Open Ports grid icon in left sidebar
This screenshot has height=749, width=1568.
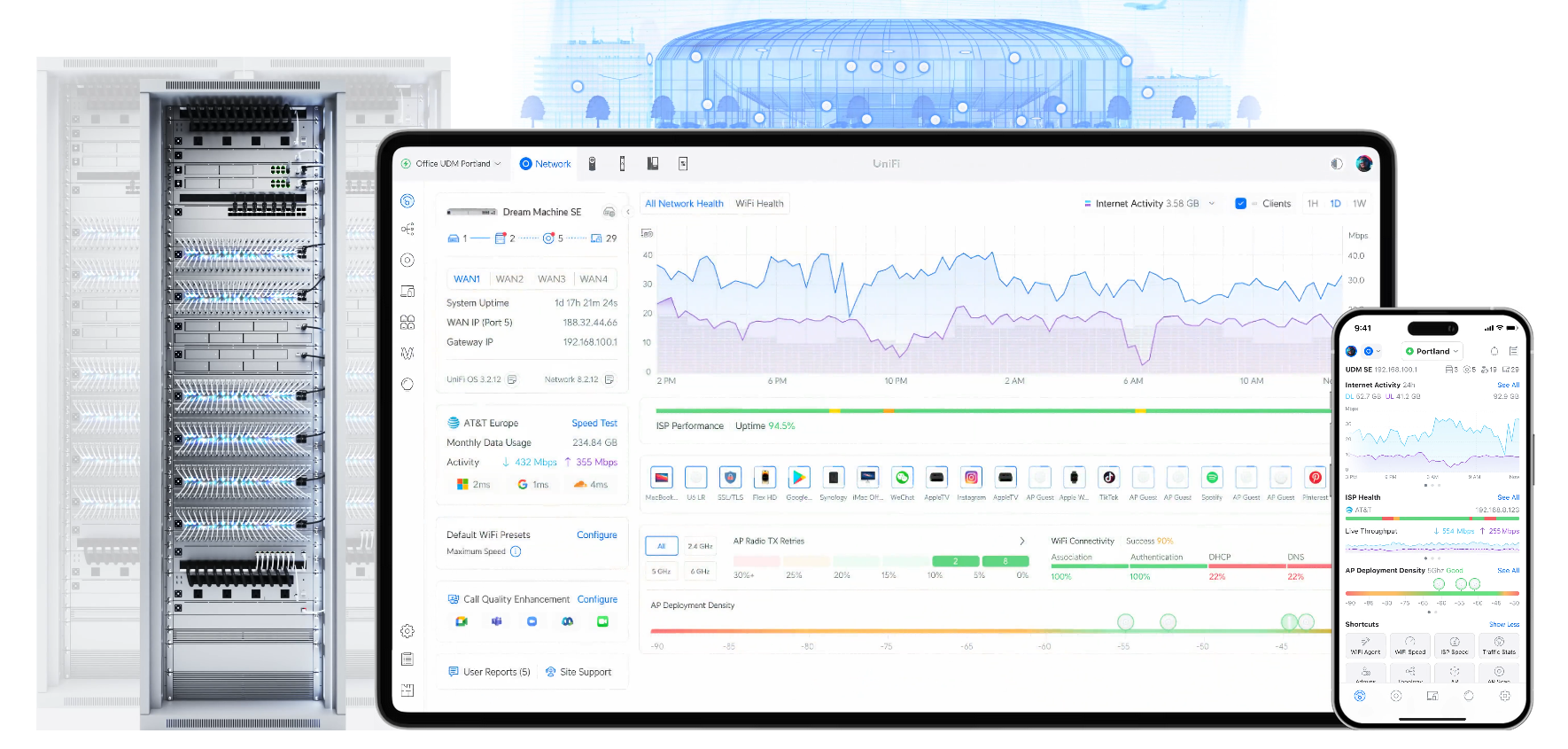pyautogui.click(x=408, y=322)
